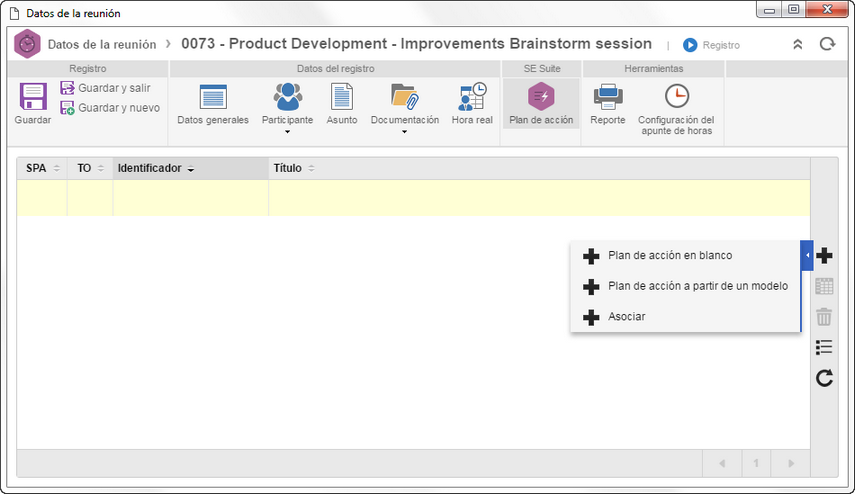This screenshot has height=494, width=855.
Task: Select the highlighted empty table row
Action: (413, 198)
